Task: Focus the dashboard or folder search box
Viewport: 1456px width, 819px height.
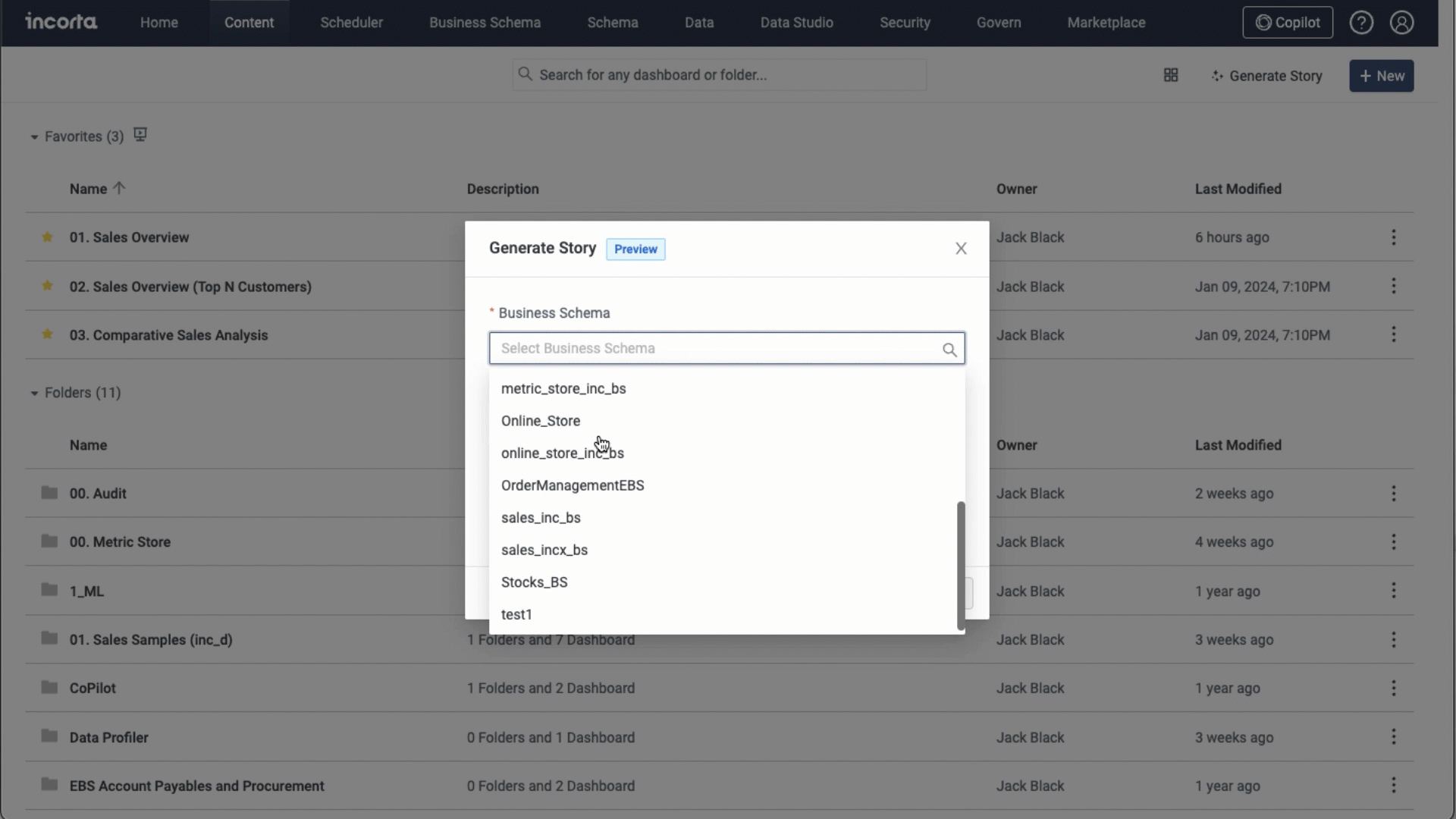Action: (x=719, y=75)
